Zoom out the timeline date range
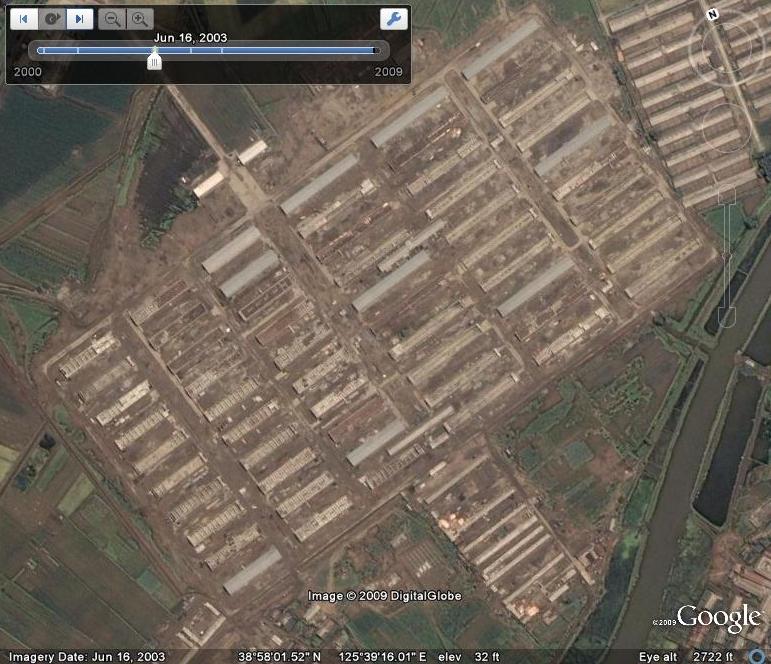 click(x=112, y=19)
